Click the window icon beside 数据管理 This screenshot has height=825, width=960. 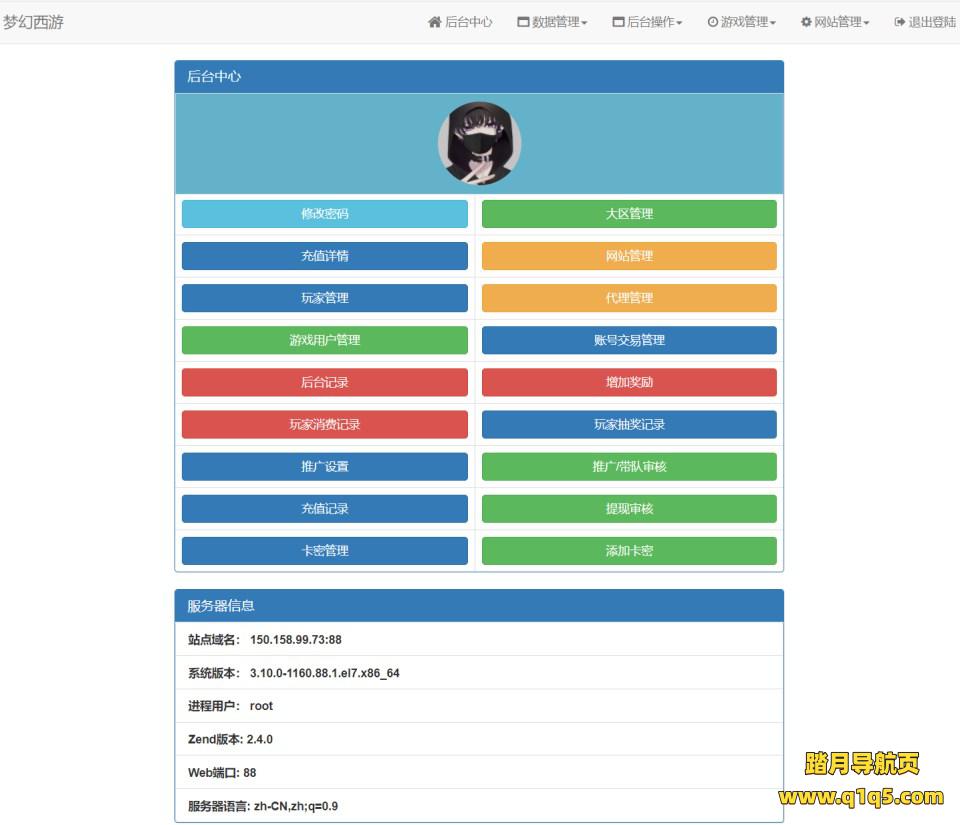pyautogui.click(x=523, y=22)
